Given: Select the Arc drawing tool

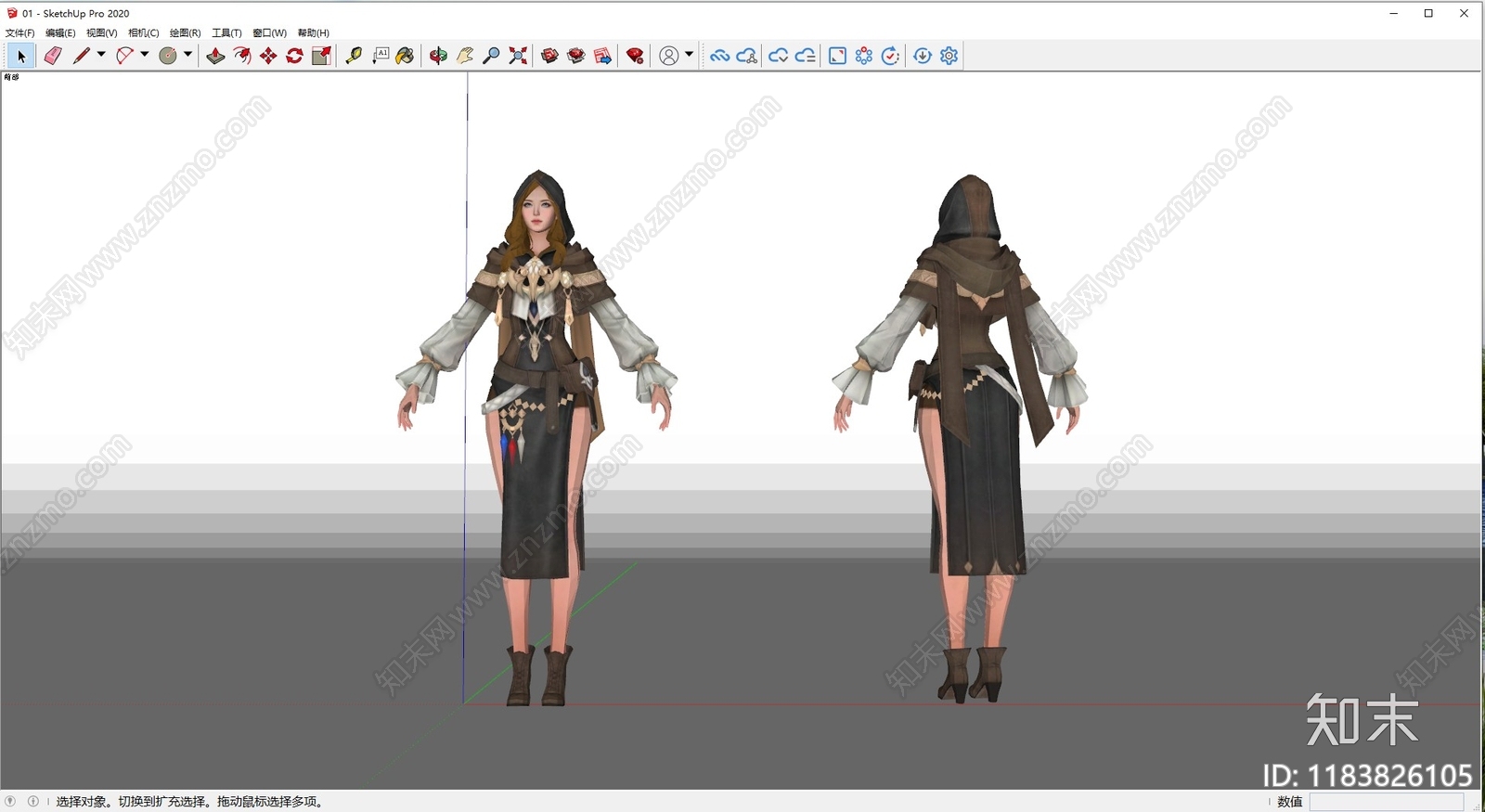Looking at the screenshot, I should pos(124,56).
